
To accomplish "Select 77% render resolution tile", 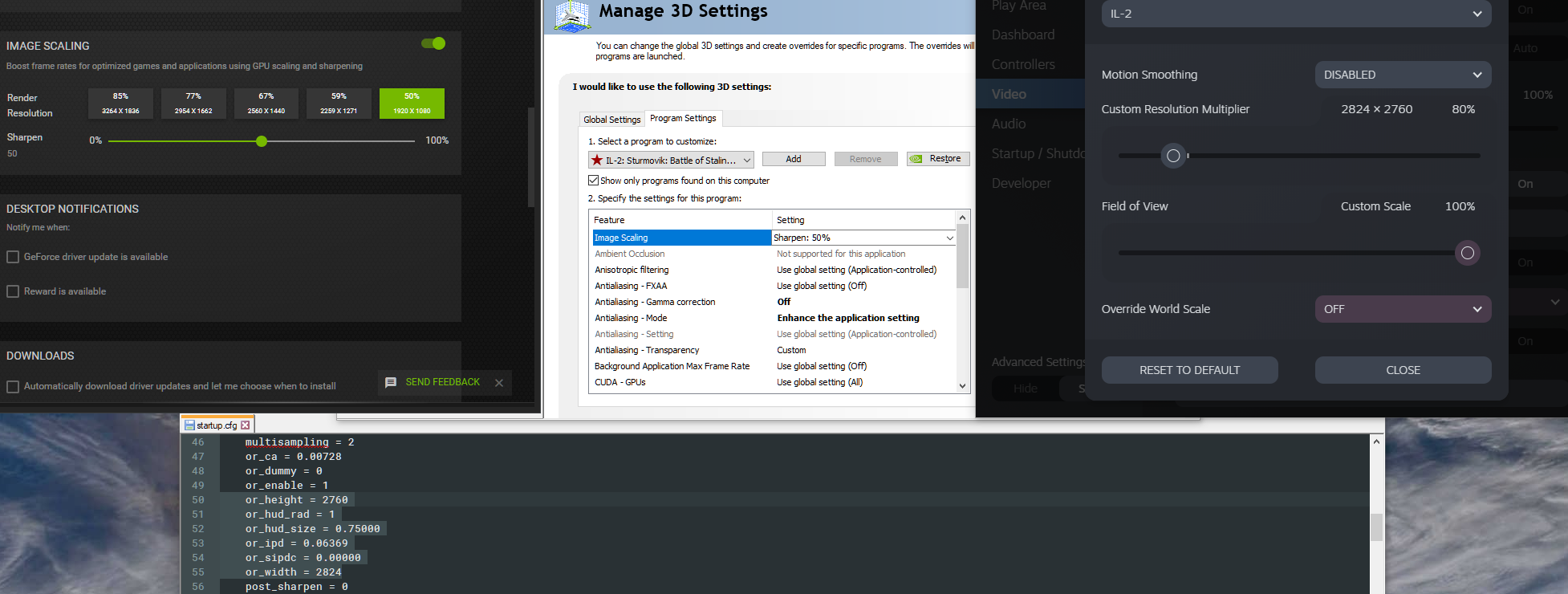I will pos(193,104).
